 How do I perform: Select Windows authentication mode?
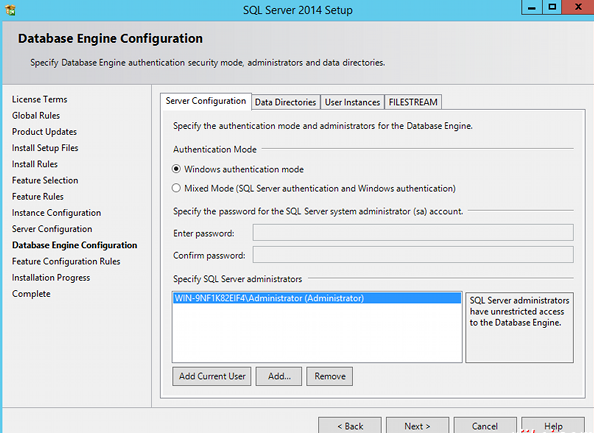176,169
